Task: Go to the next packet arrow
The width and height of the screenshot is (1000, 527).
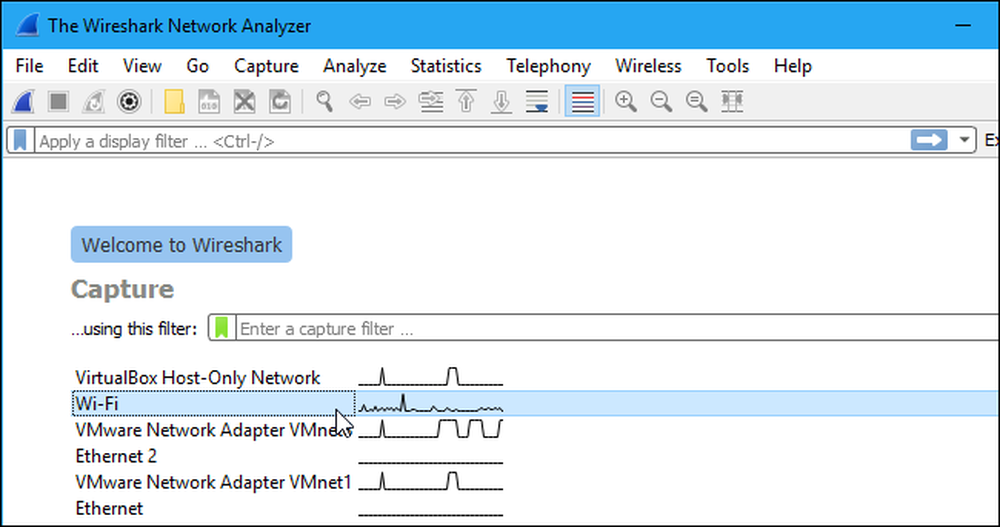Action: [x=395, y=101]
